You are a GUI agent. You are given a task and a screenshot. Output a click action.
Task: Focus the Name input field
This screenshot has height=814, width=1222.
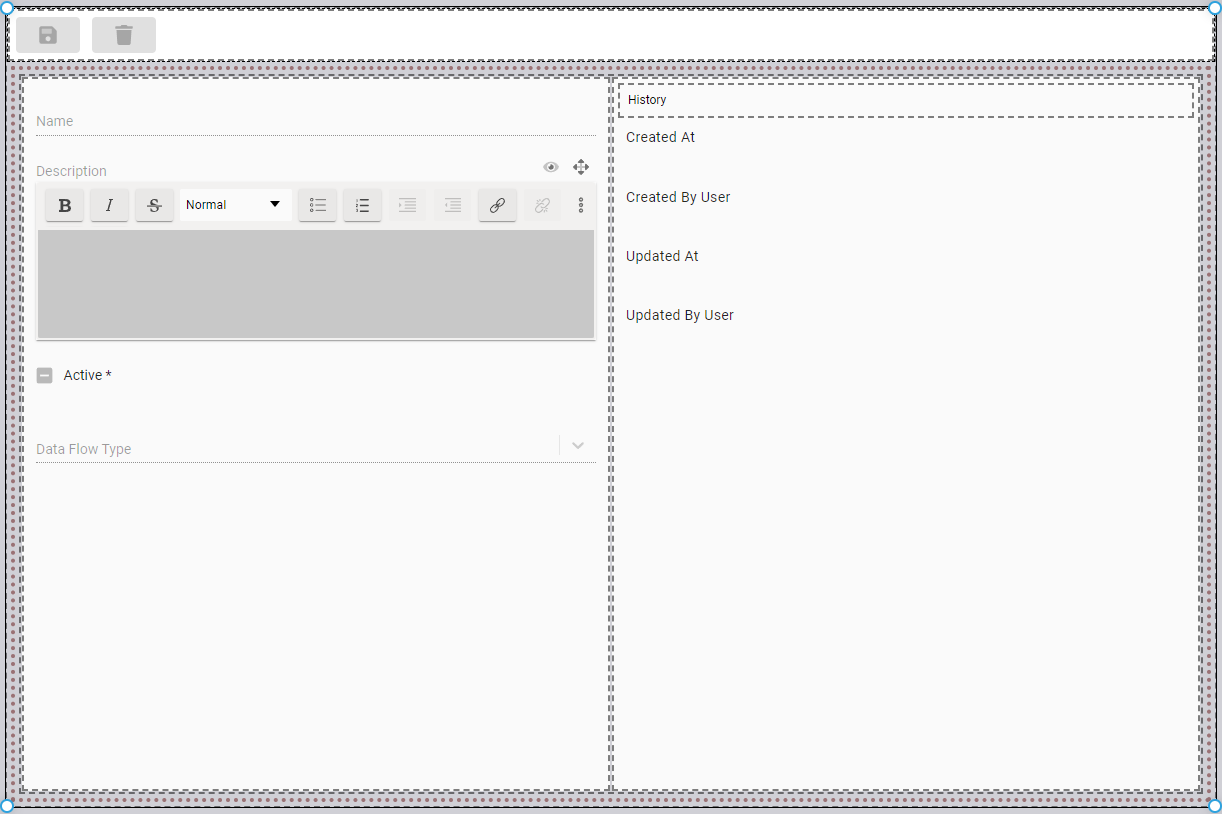pos(316,121)
